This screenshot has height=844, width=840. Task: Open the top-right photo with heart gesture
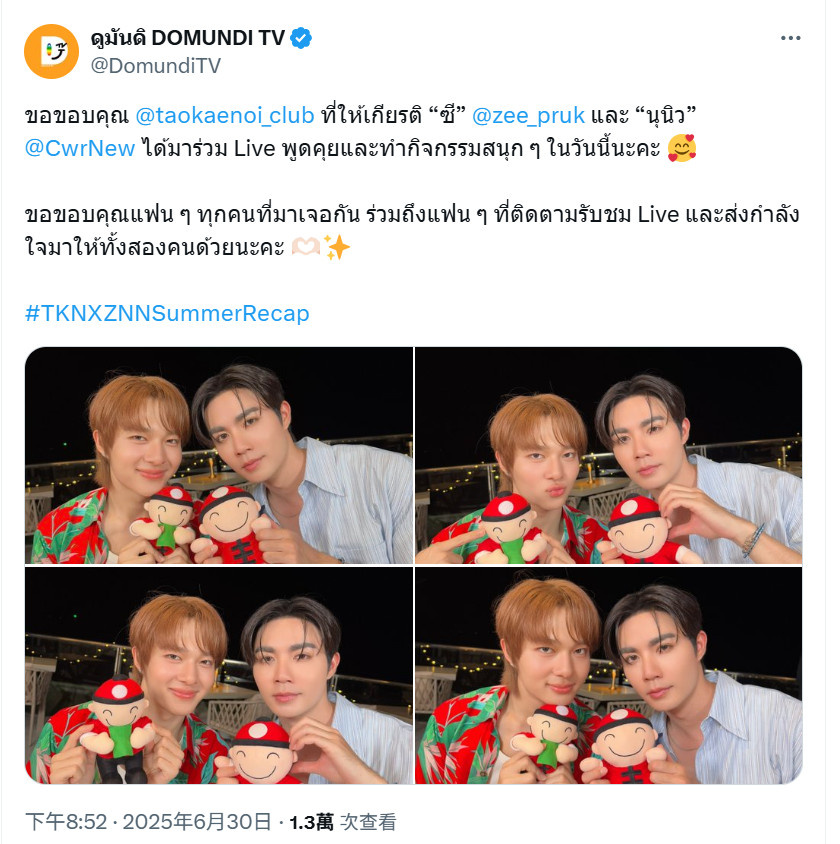609,455
